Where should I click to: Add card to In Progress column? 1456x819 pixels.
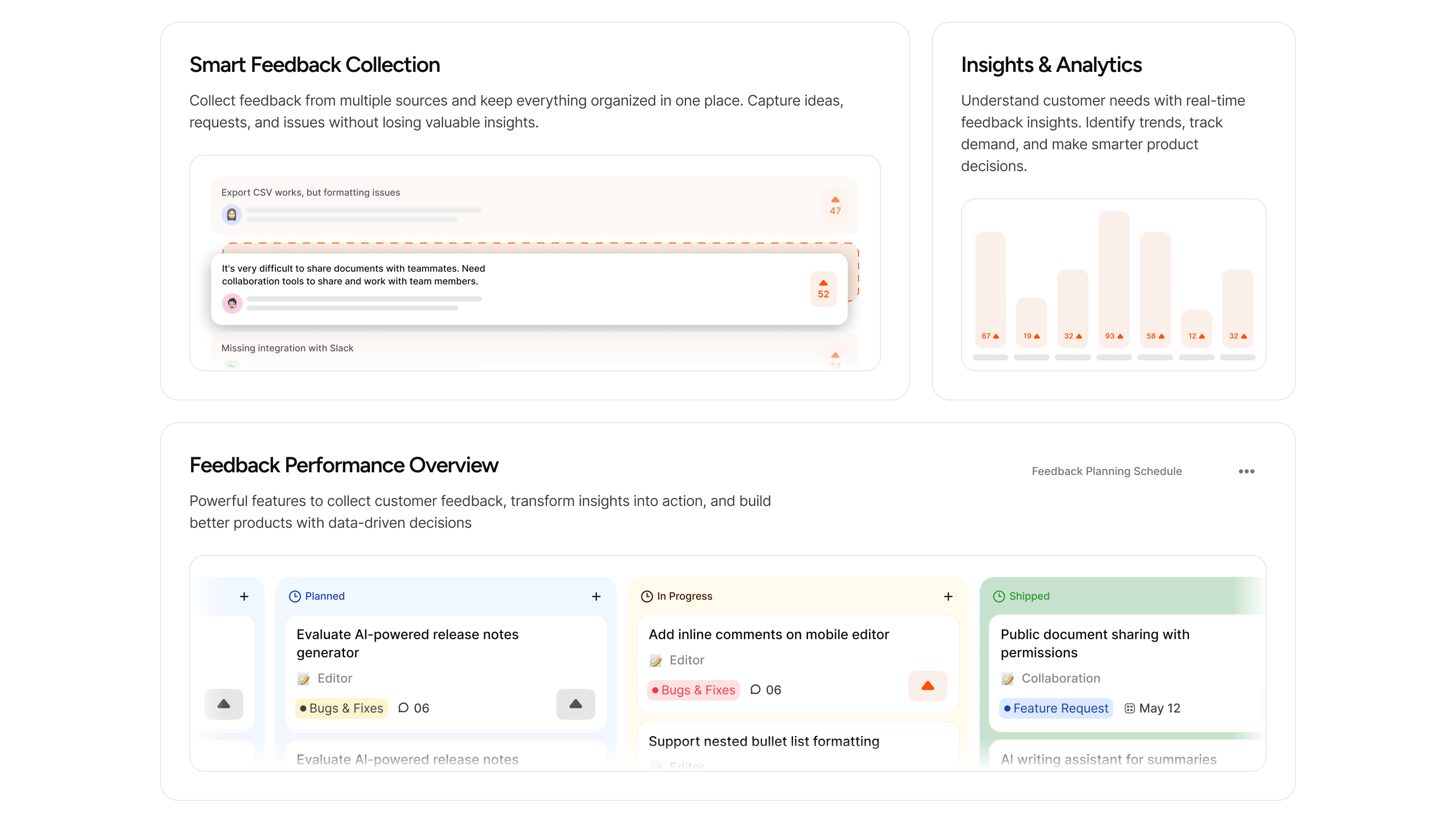pos(948,597)
